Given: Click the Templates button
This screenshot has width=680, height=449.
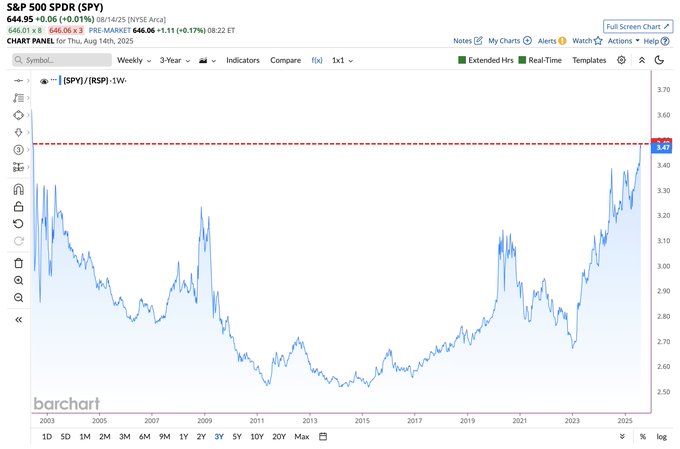Looking at the screenshot, I should pos(589,60).
